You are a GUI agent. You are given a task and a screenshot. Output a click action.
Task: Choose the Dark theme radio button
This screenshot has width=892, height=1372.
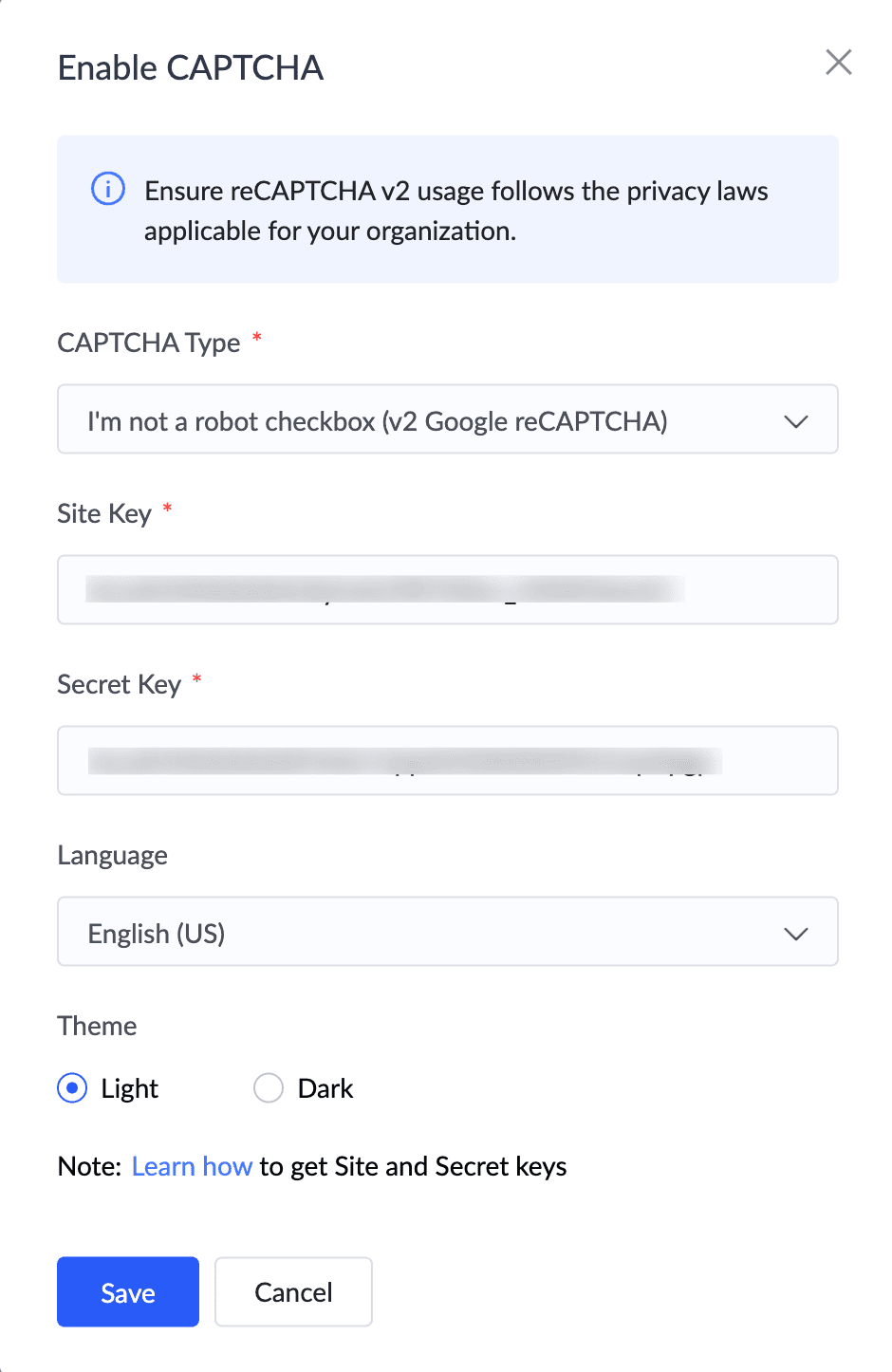(x=269, y=1088)
